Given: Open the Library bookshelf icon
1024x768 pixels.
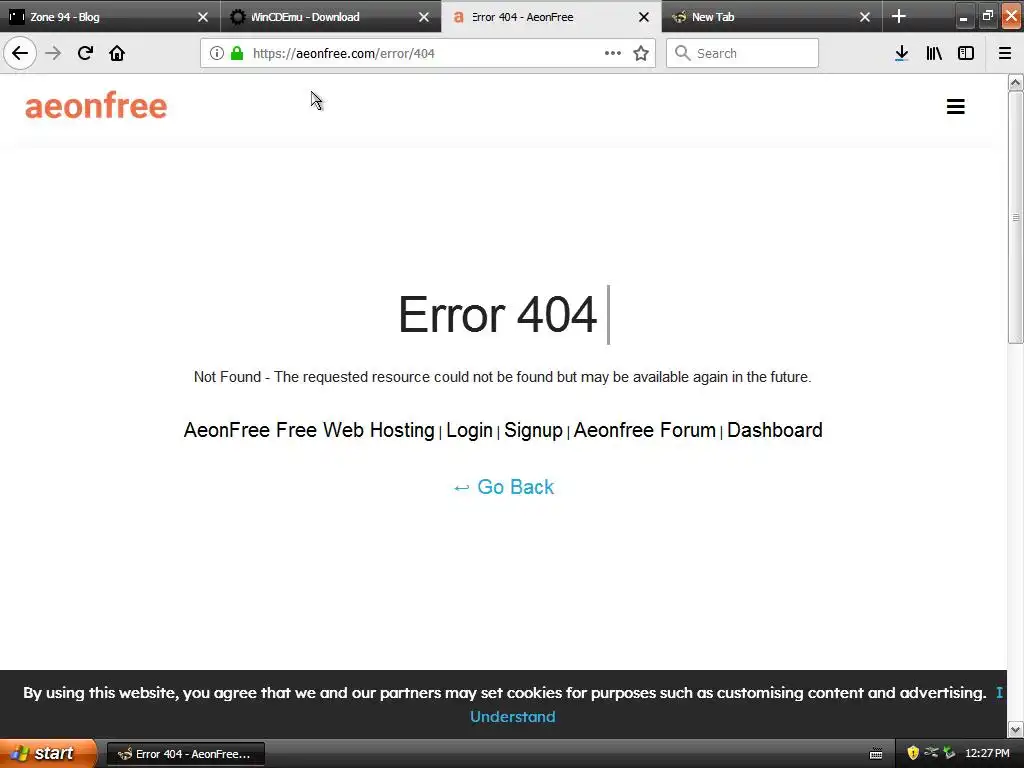Looking at the screenshot, I should click(934, 54).
